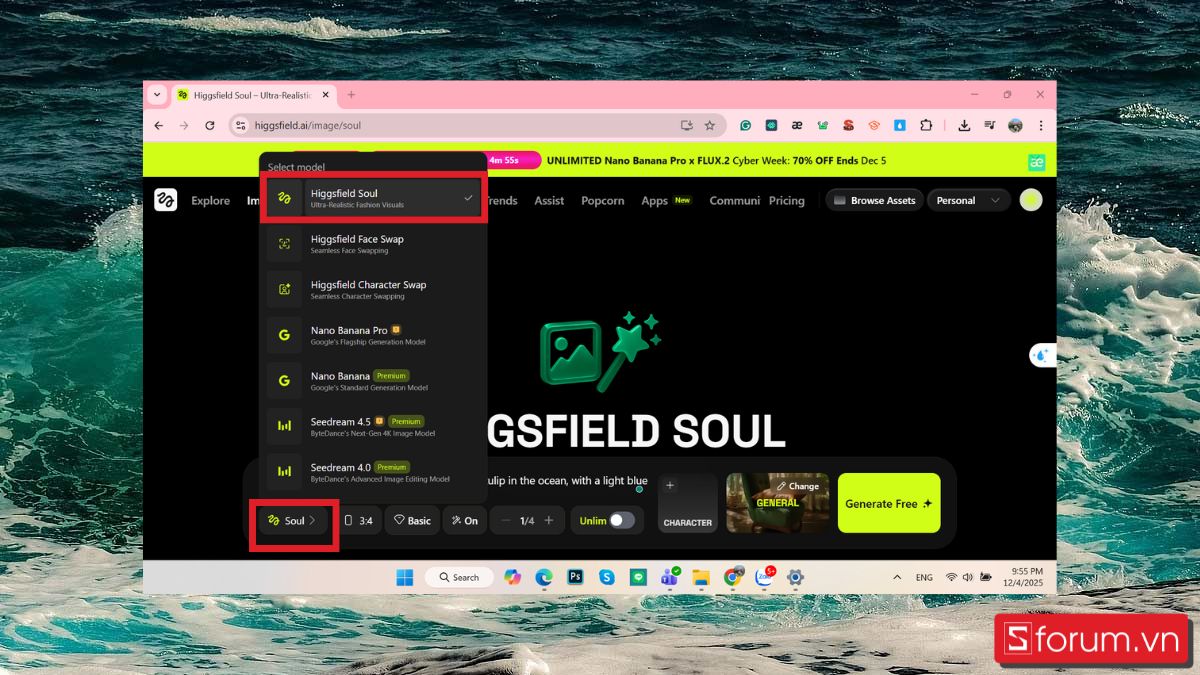1200x675 pixels.
Task: Click the Cyber Week promo banner text
Action: (x=716, y=160)
